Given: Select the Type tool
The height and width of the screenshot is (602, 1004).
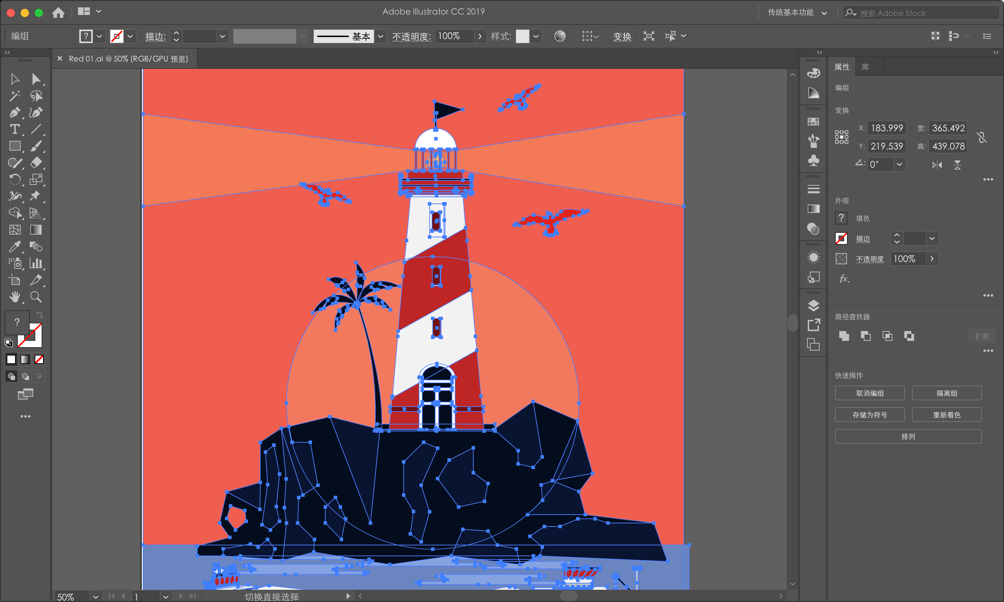Looking at the screenshot, I should click(x=14, y=130).
